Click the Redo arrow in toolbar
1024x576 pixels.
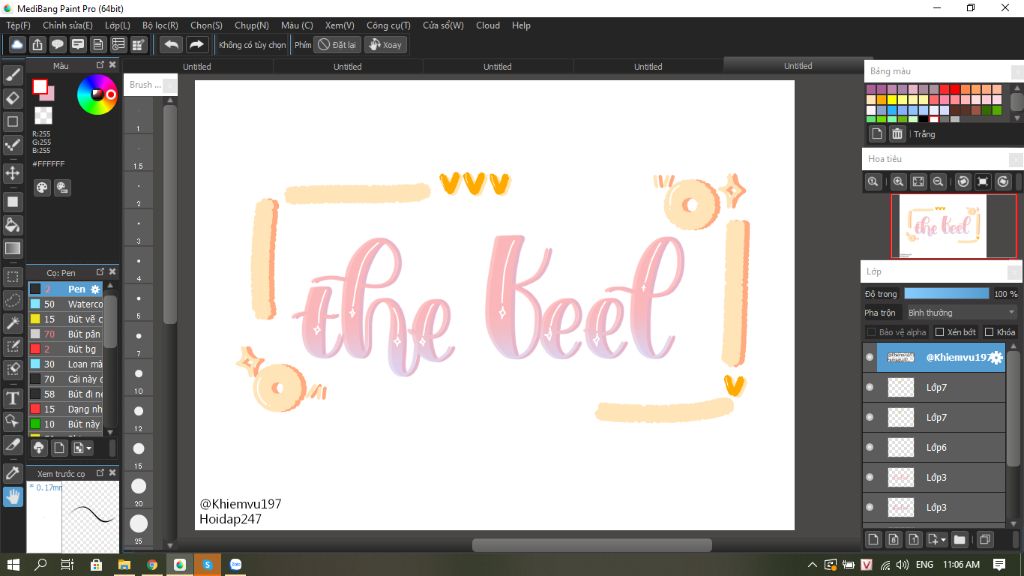[x=196, y=44]
